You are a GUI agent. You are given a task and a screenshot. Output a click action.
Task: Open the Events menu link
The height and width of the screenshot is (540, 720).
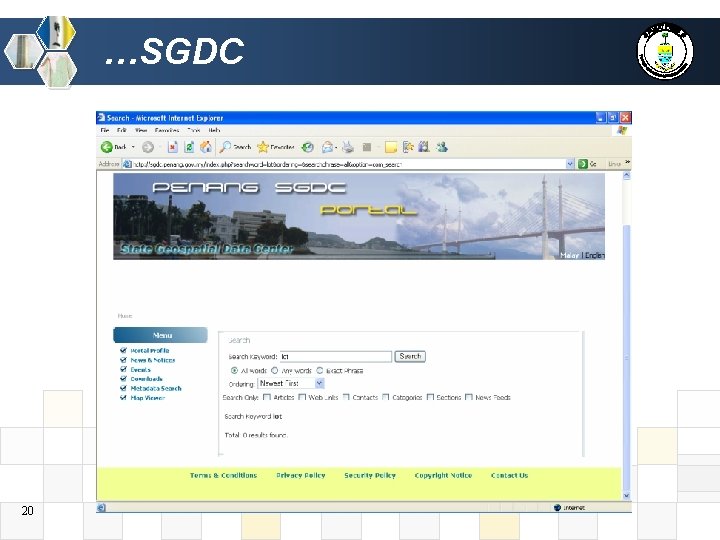[141, 370]
